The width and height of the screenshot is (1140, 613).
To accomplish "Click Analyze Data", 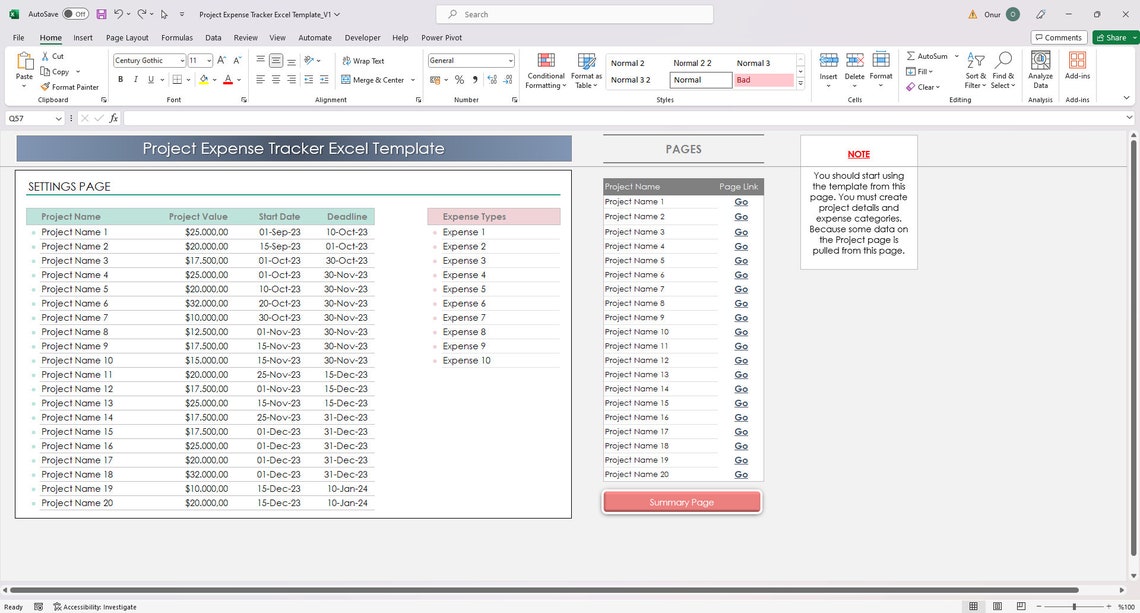I will click(x=1040, y=70).
